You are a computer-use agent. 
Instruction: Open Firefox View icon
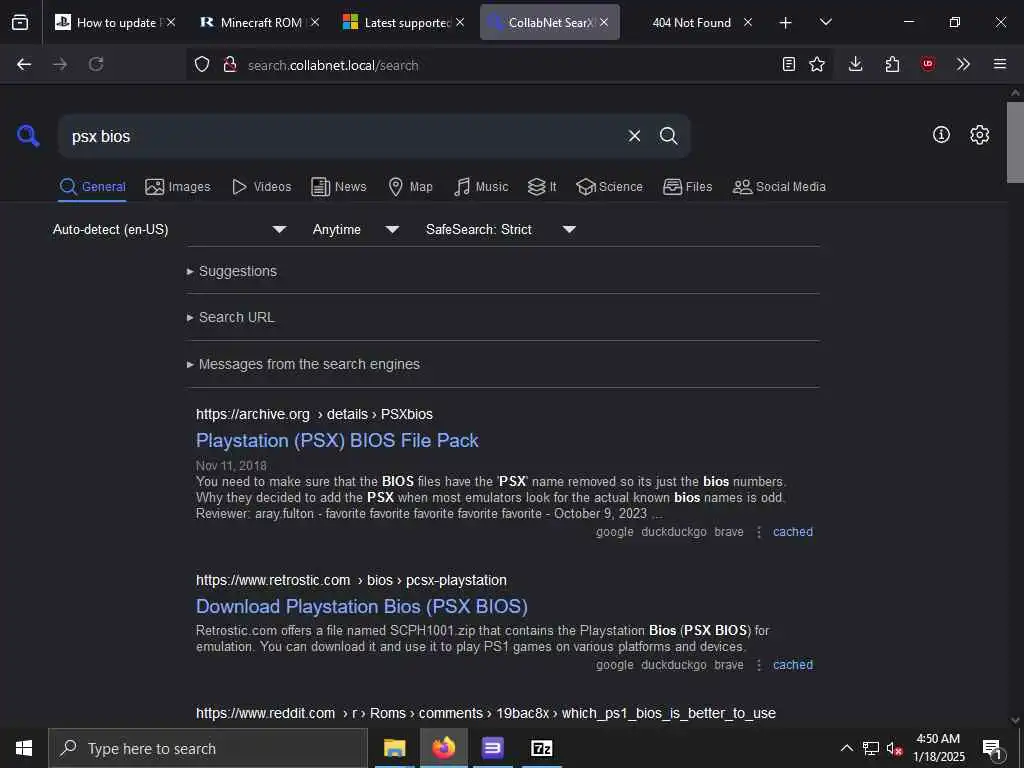20,22
